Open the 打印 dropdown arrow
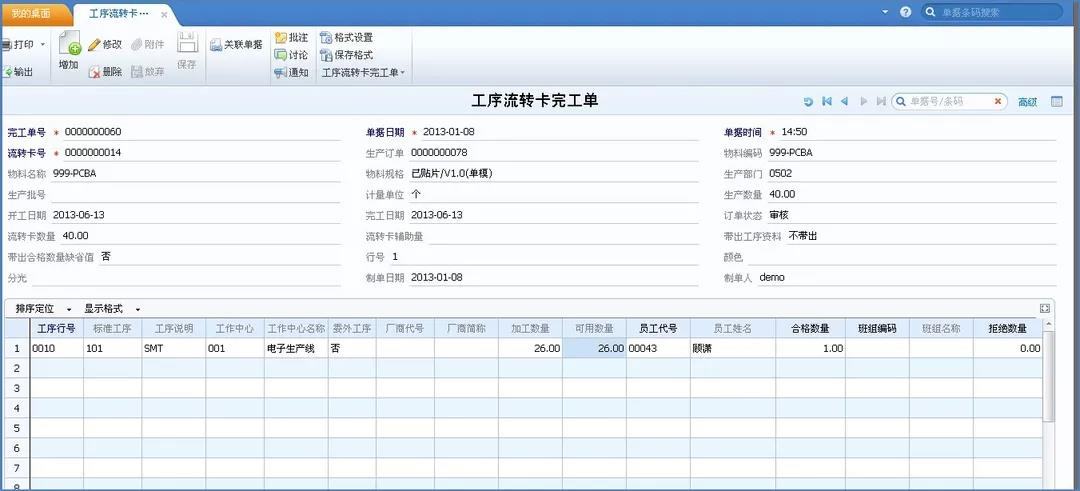This screenshot has height=491, width=1080. 42,45
